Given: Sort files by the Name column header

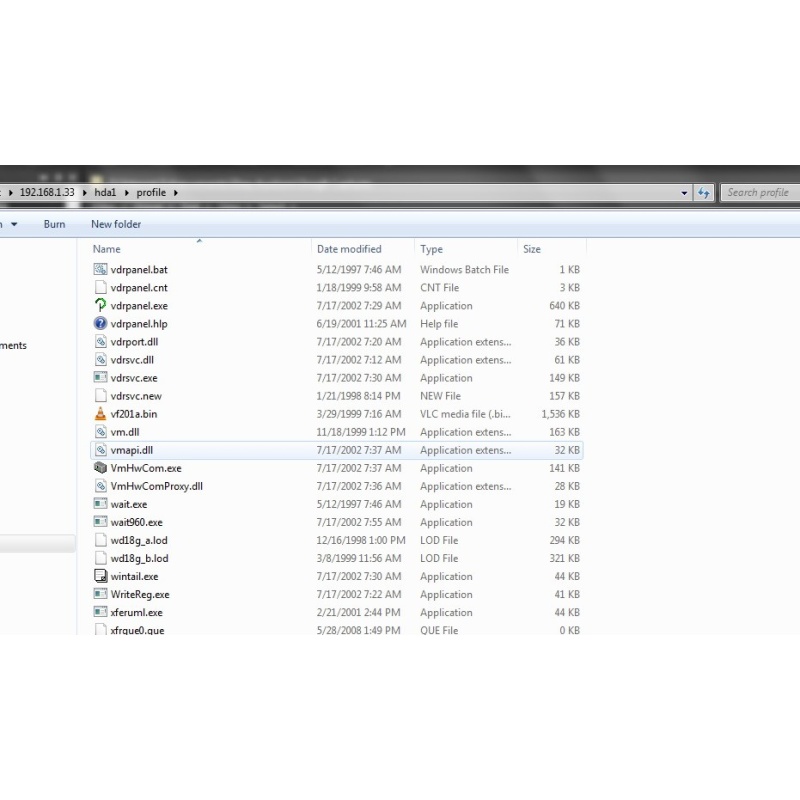Looking at the screenshot, I should pos(107,249).
